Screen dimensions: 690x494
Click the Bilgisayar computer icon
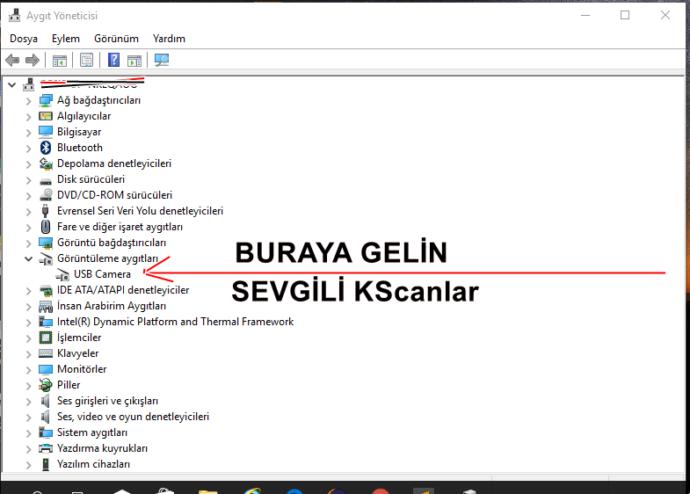[45, 132]
